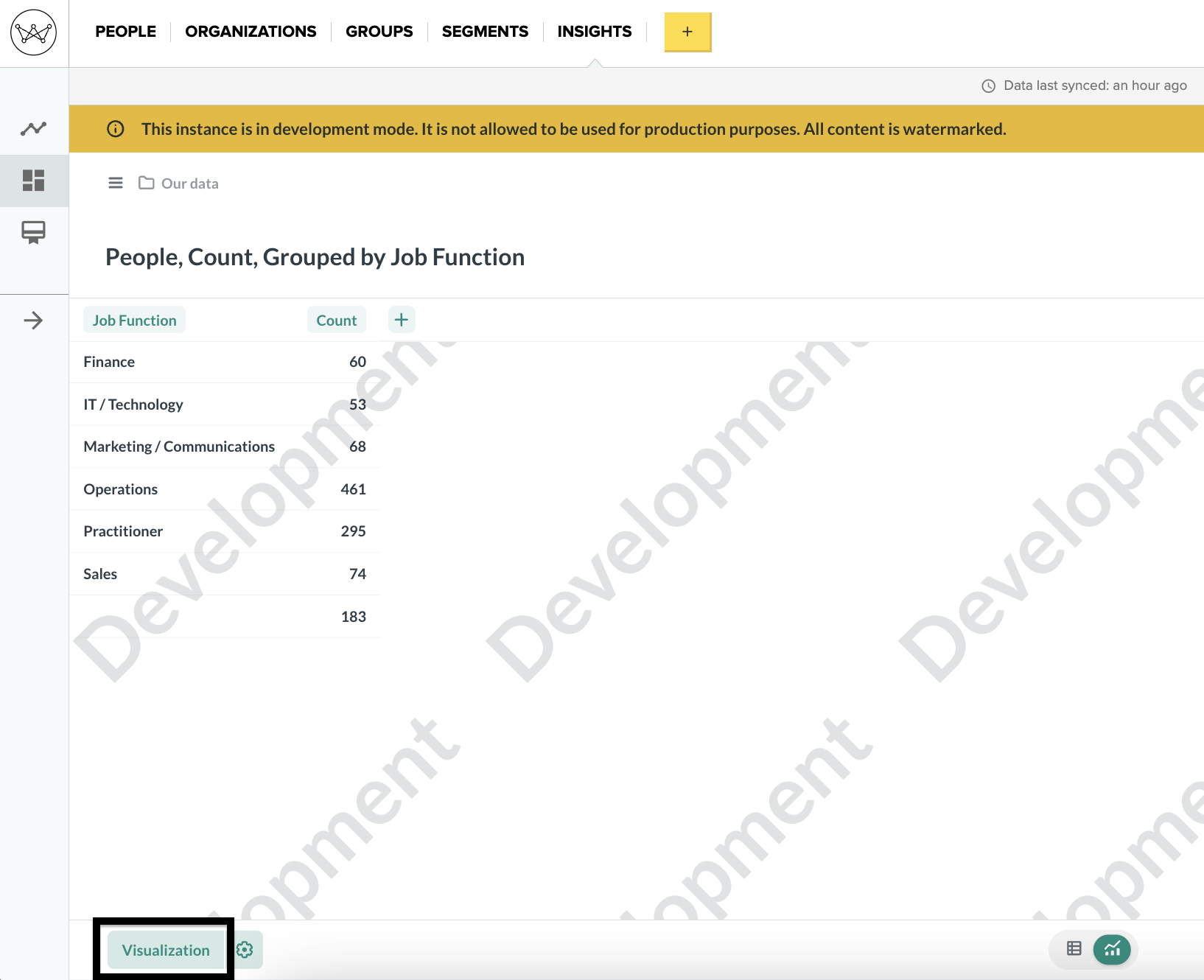The height and width of the screenshot is (980, 1204).
Task: Open the dashboards grid sidebar icon
Action: [x=33, y=181]
